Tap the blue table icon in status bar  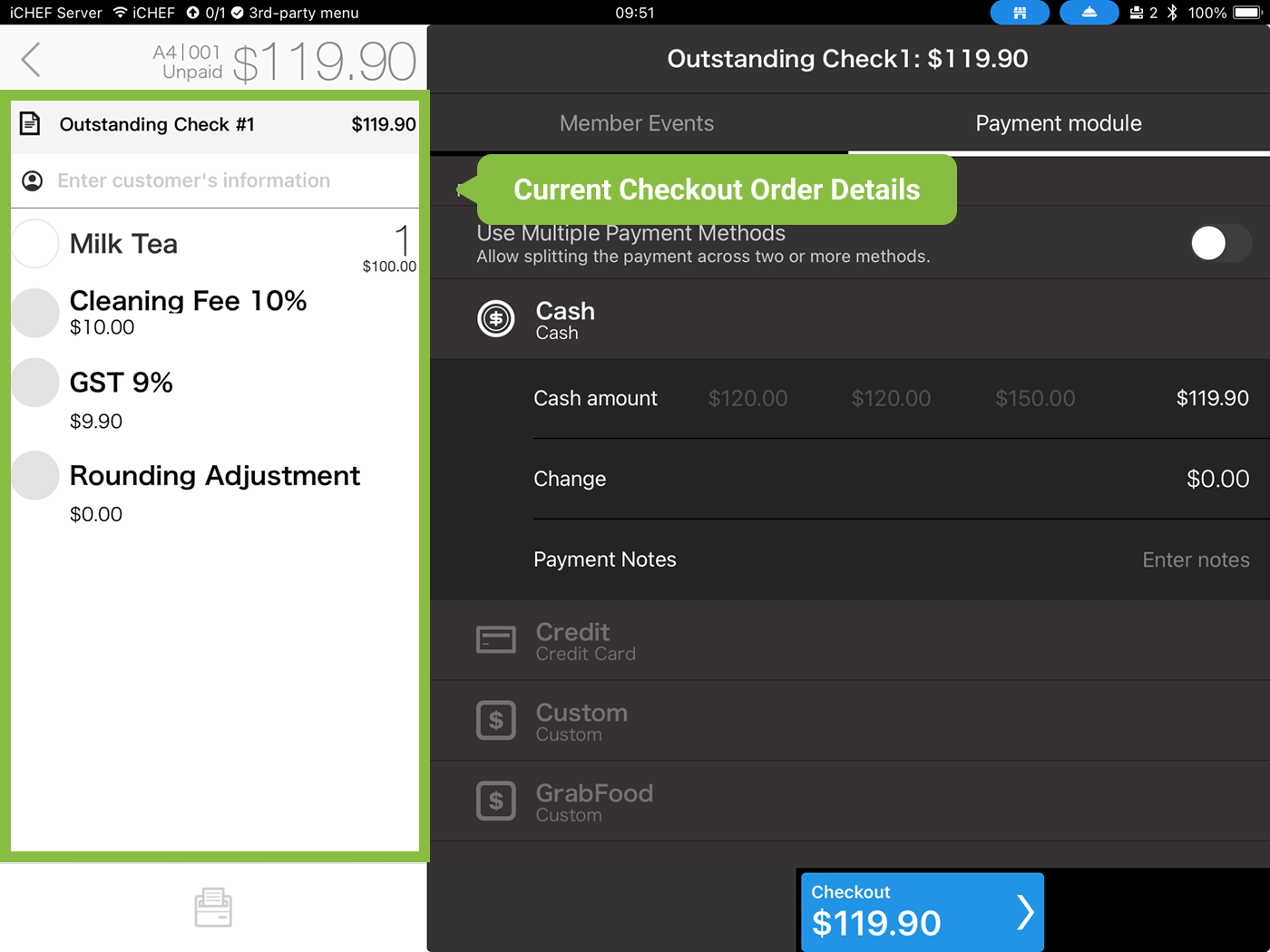pos(1020,13)
